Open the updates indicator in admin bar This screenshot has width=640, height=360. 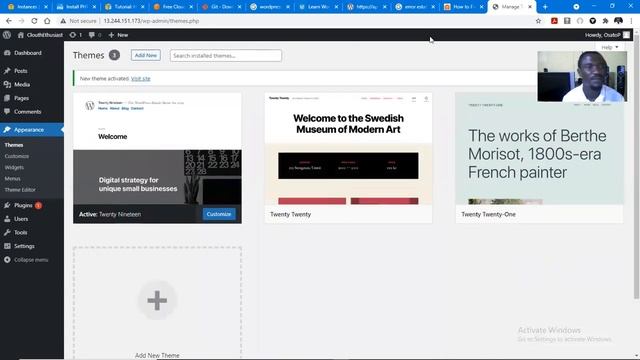coord(76,35)
